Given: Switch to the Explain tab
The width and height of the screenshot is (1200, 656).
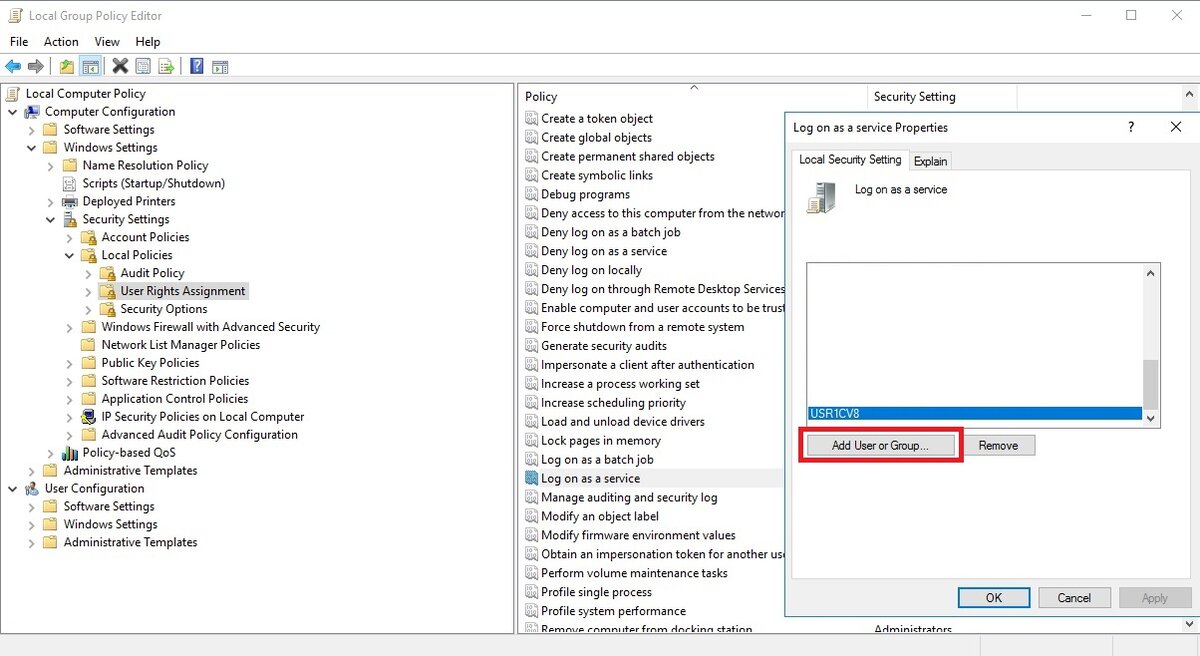Looking at the screenshot, I should [x=930, y=161].
